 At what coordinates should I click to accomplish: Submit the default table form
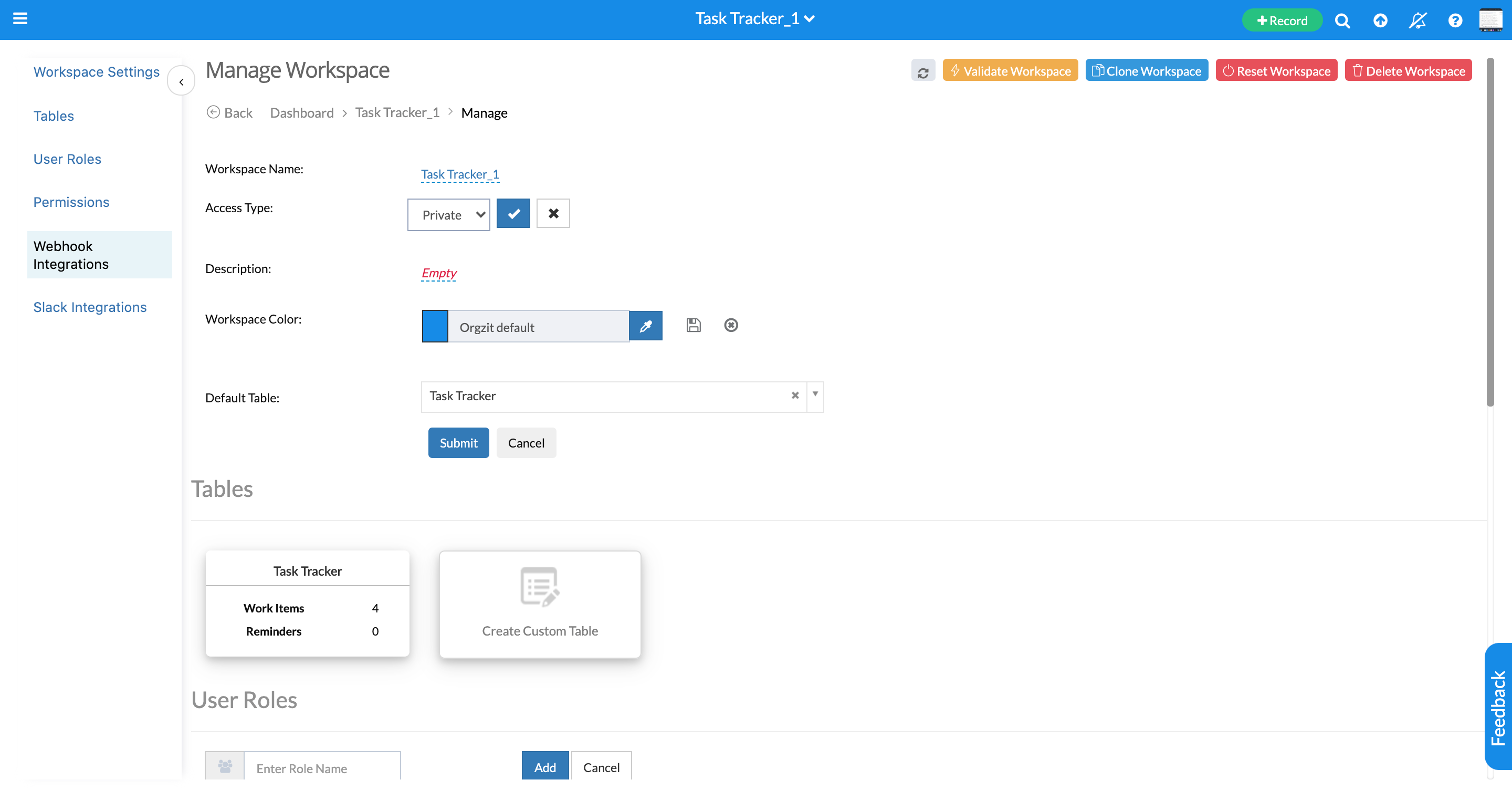458,443
